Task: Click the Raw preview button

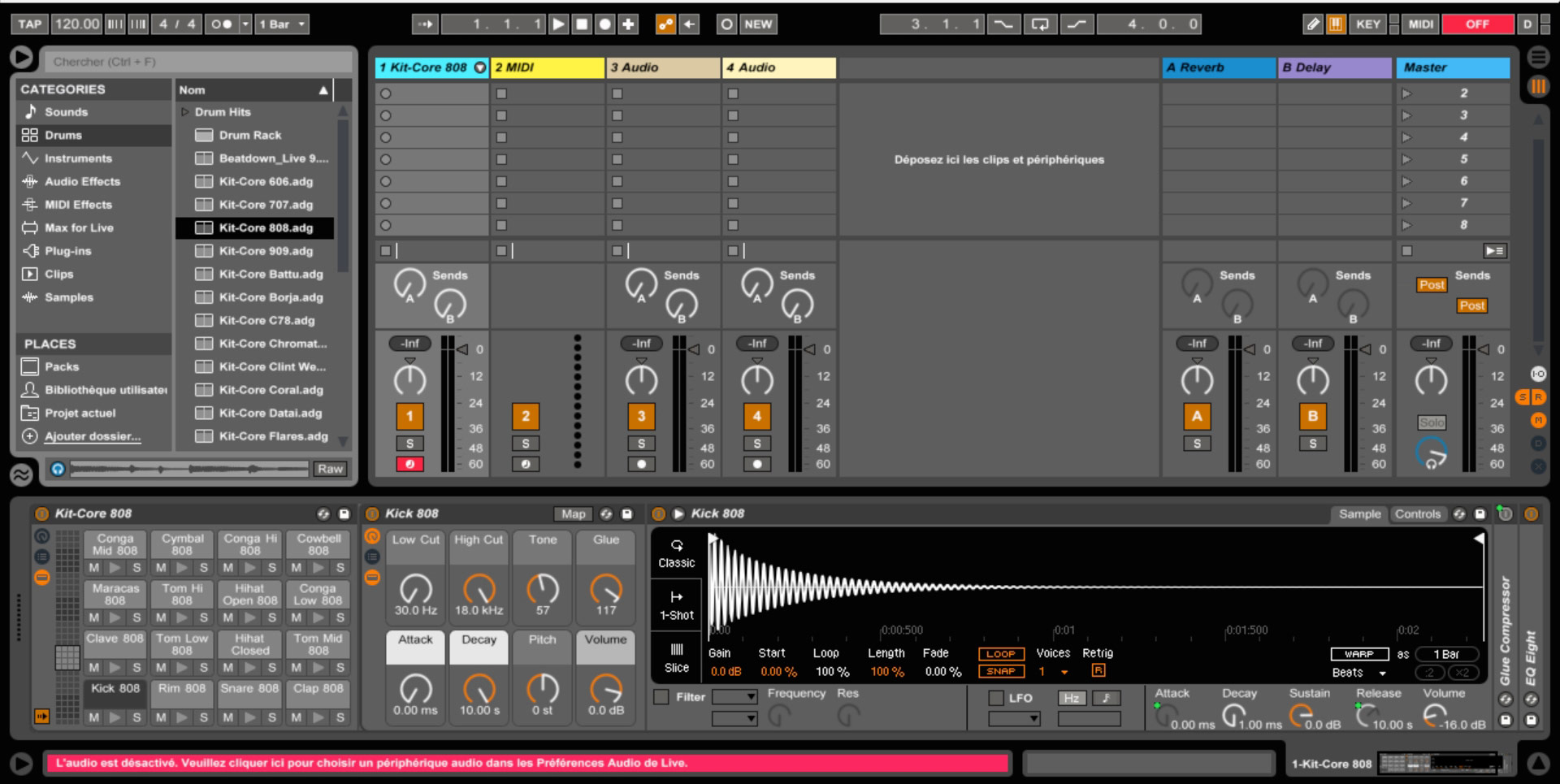Action: 331,469
